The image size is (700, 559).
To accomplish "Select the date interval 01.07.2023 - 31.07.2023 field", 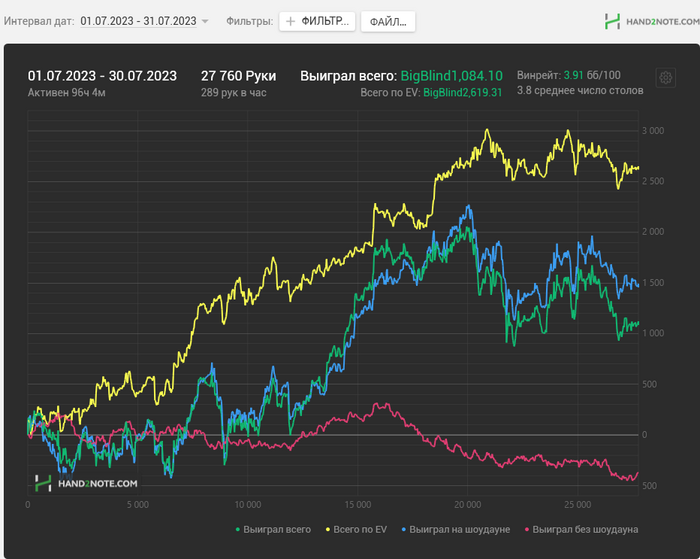I will click(138, 21).
